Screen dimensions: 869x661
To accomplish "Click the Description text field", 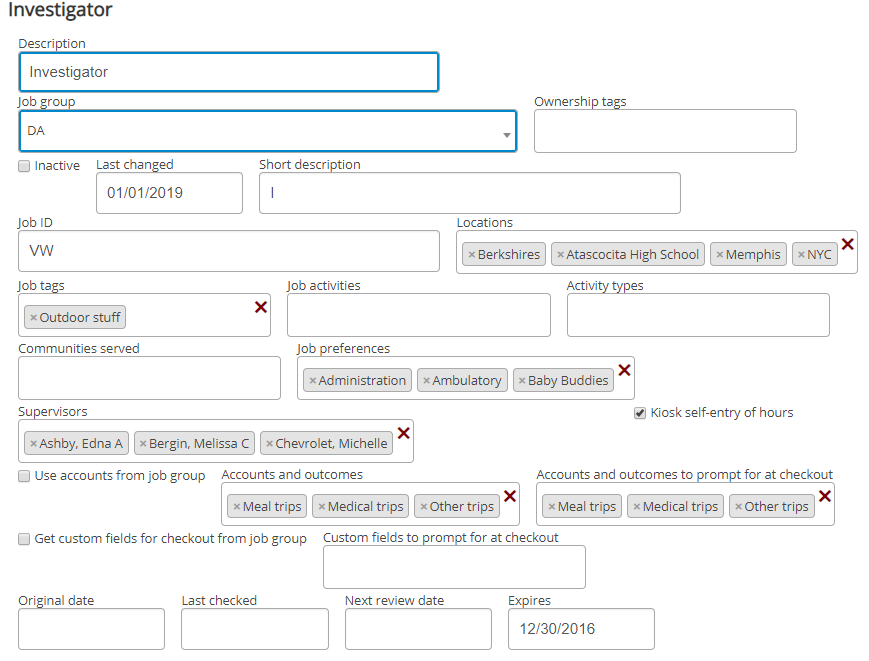I will coord(228,72).
